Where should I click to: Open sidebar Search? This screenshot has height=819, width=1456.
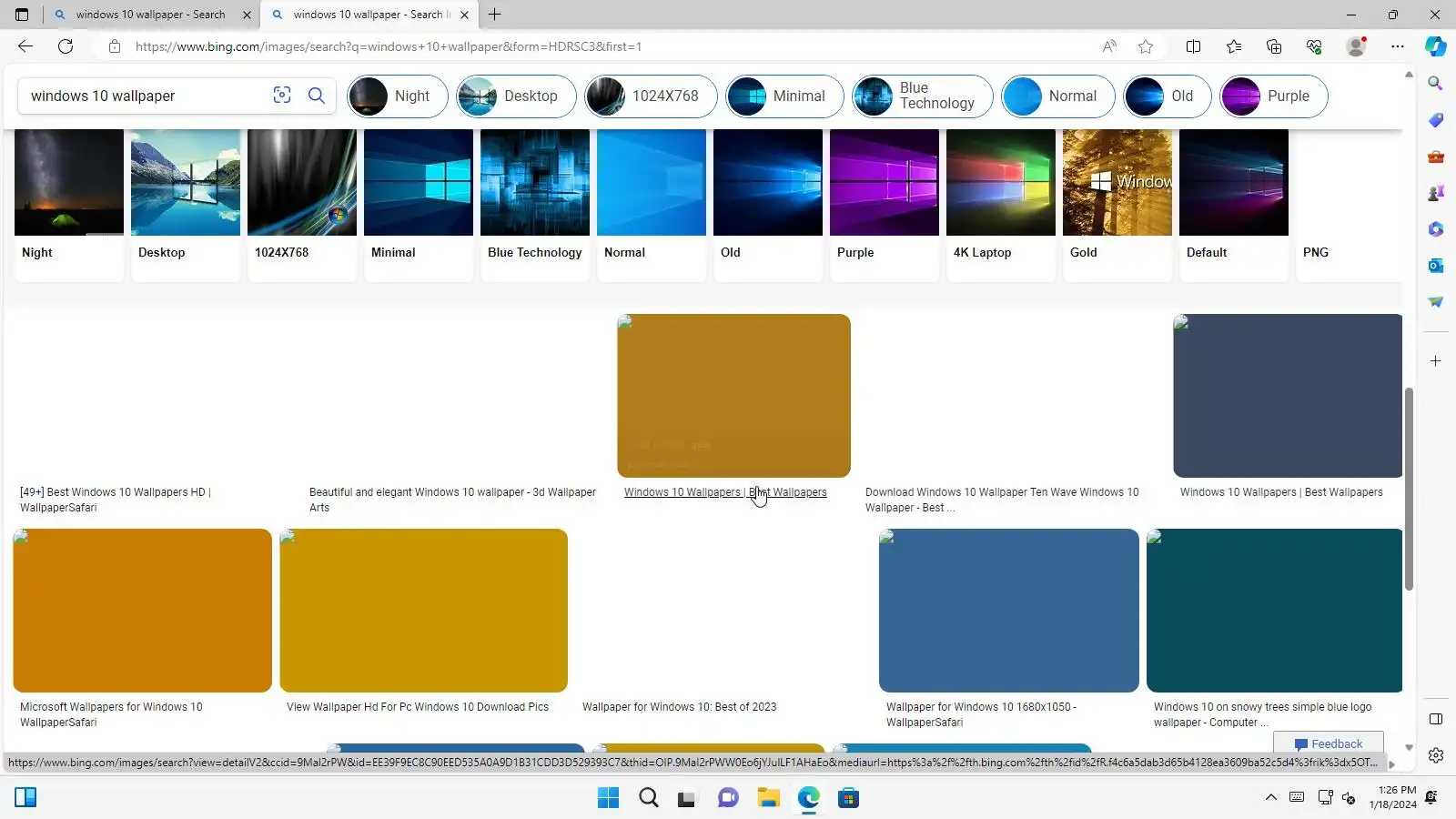(1436, 84)
